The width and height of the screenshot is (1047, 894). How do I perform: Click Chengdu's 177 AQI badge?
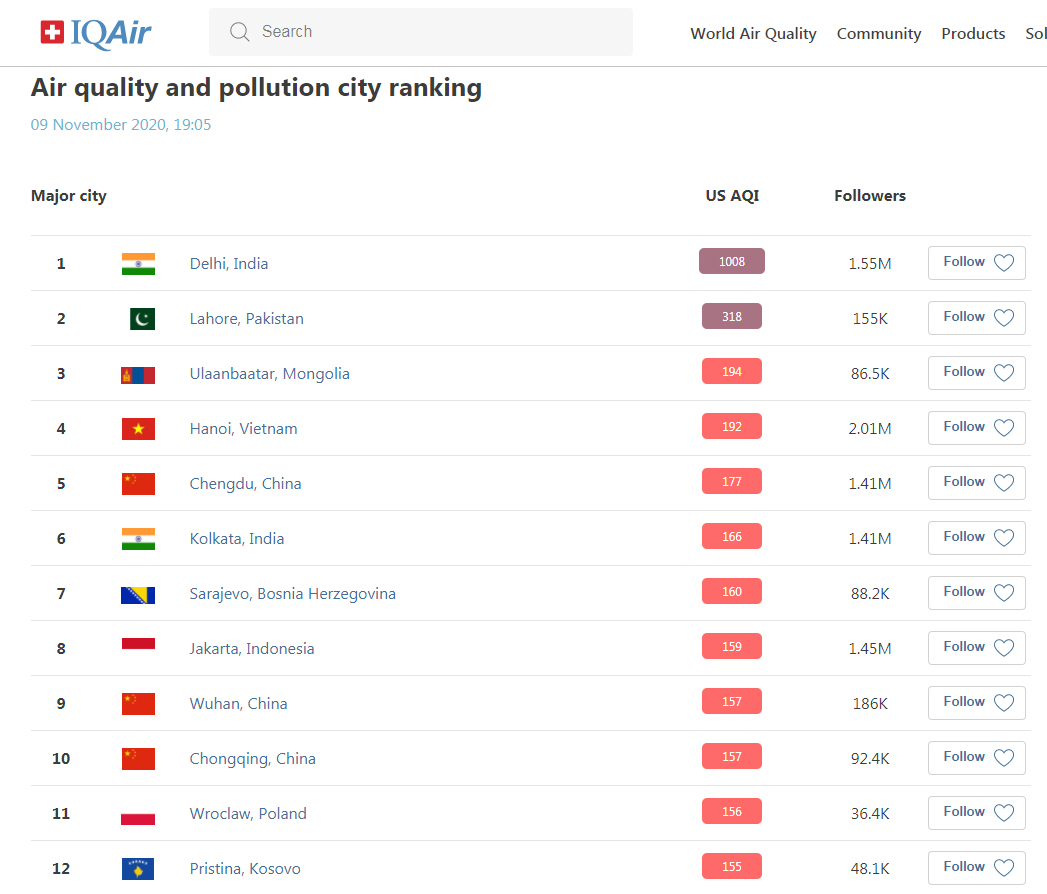(732, 481)
